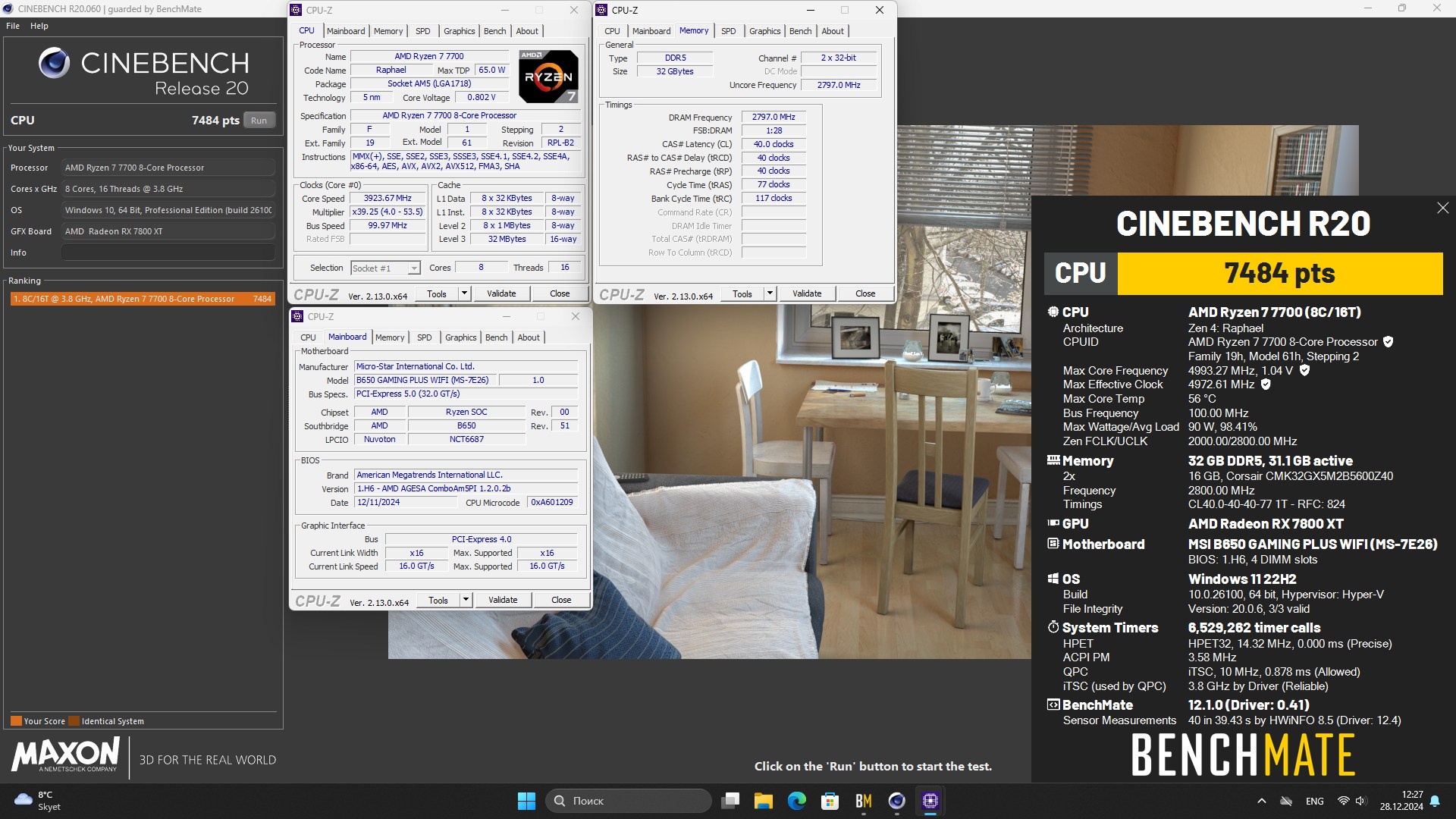Switch to CPU tab in Mainboard CPU-Z window

click(x=308, y=337)
